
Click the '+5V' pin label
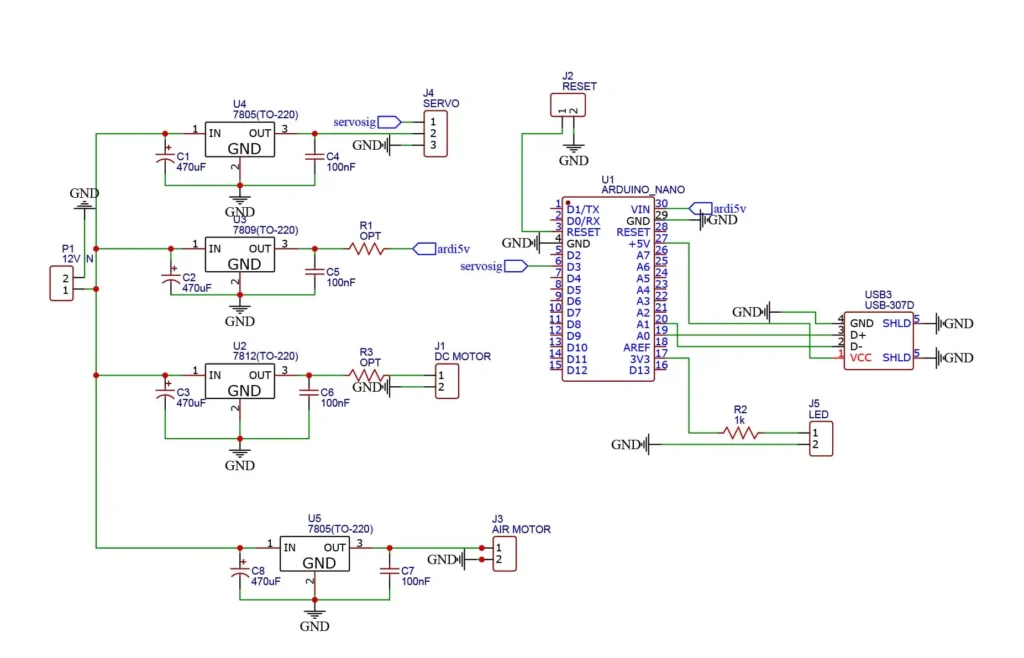tap(639, 244)
